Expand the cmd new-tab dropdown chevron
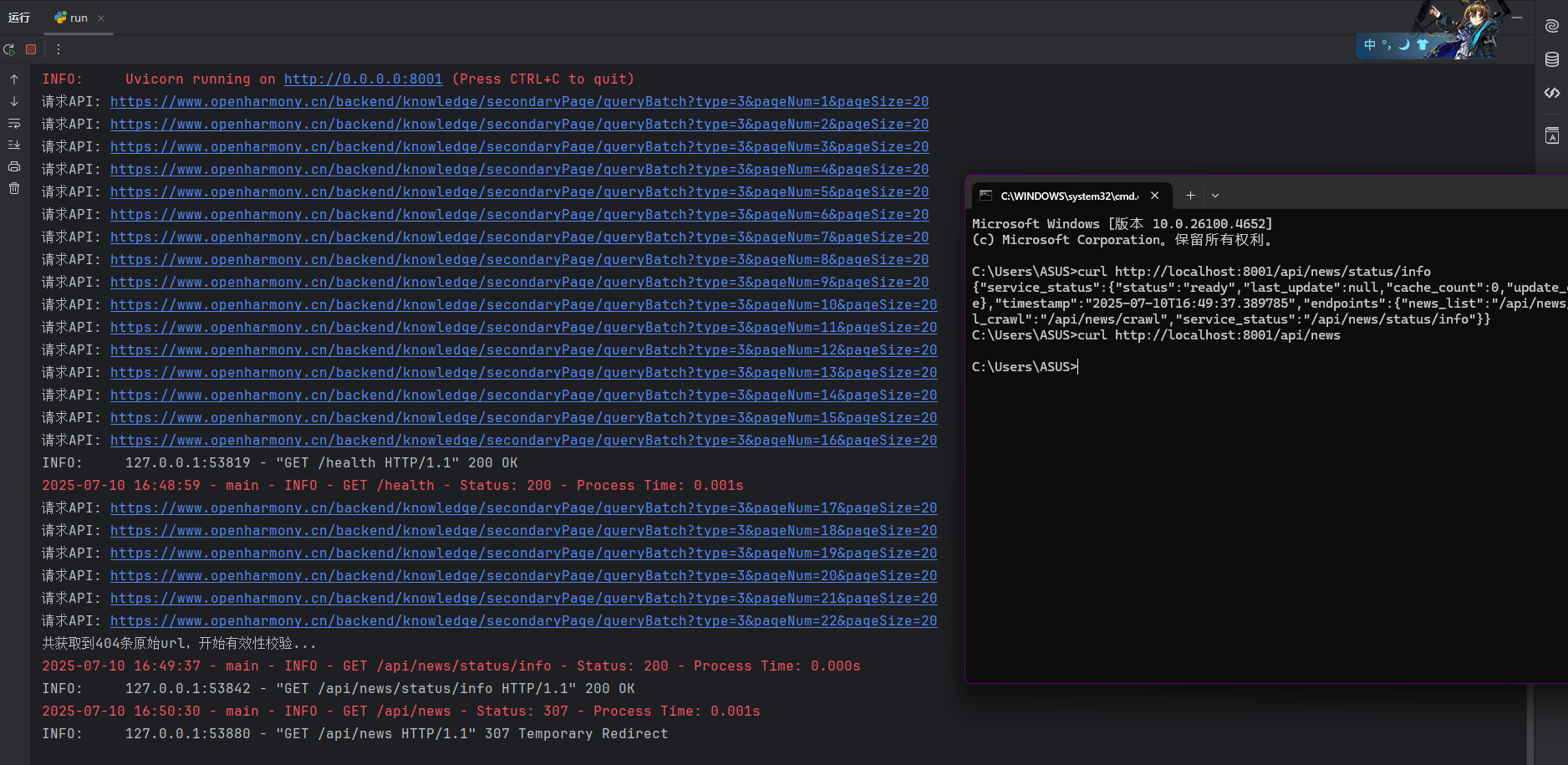The image size is (1568, 765). (1215, 196)
